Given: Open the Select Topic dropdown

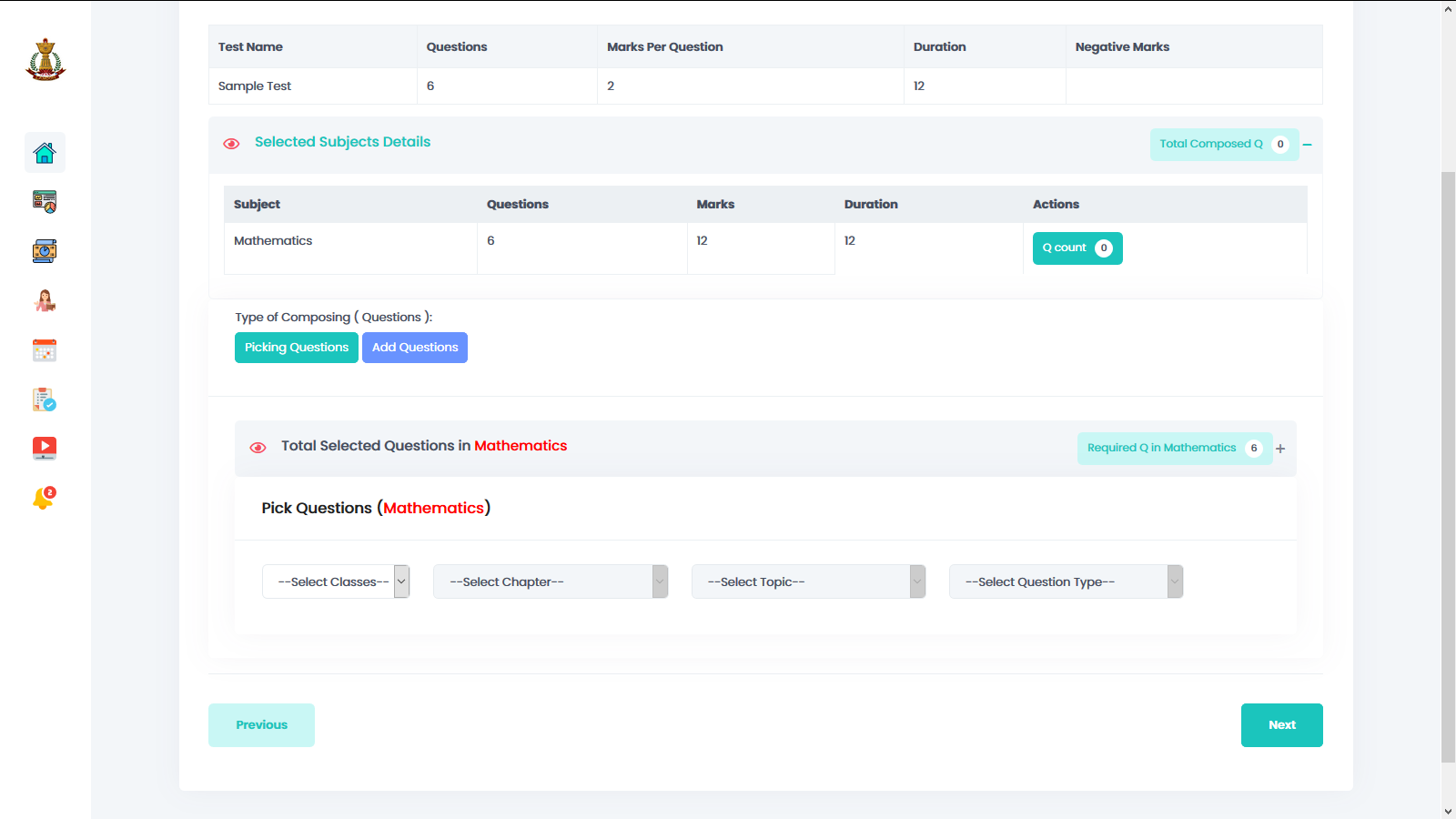Looking at the screenshot, I should 809,581.
